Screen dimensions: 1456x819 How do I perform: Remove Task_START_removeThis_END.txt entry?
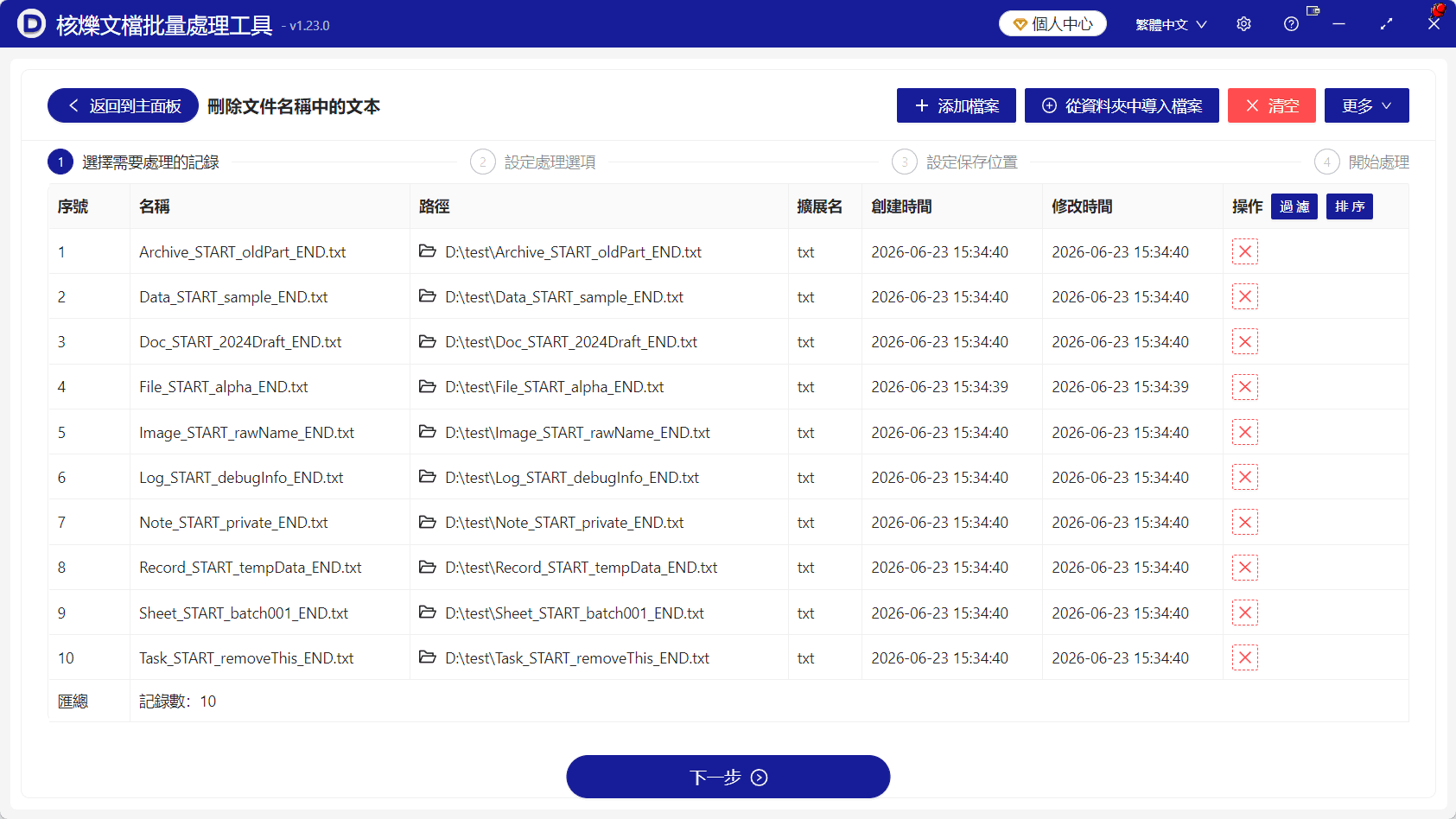coord(1244,657)
